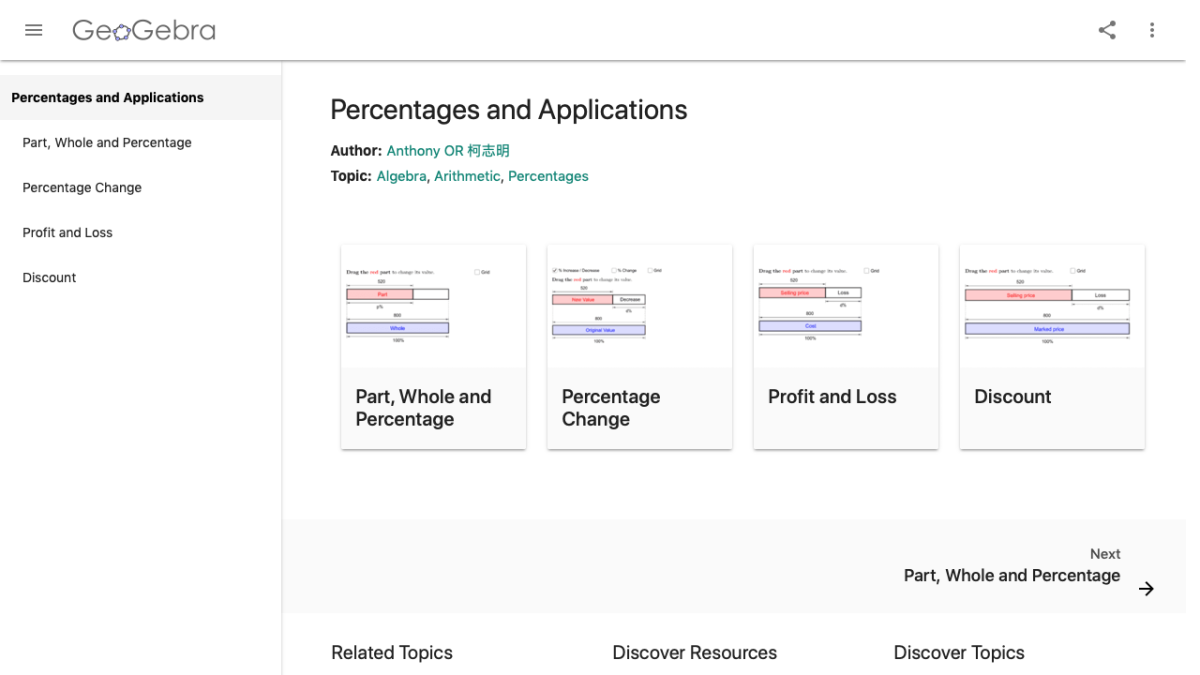The height and width of the screenshot is (675, 1200).
Task: Click the Next 'Part, Whole and Percentage' link
Action: tap(1011, 575)
